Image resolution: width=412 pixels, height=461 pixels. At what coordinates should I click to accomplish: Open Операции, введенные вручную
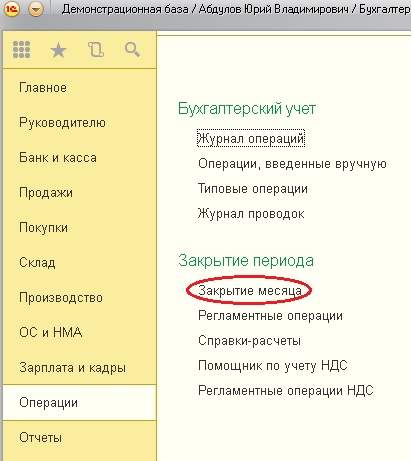(292, 164)
